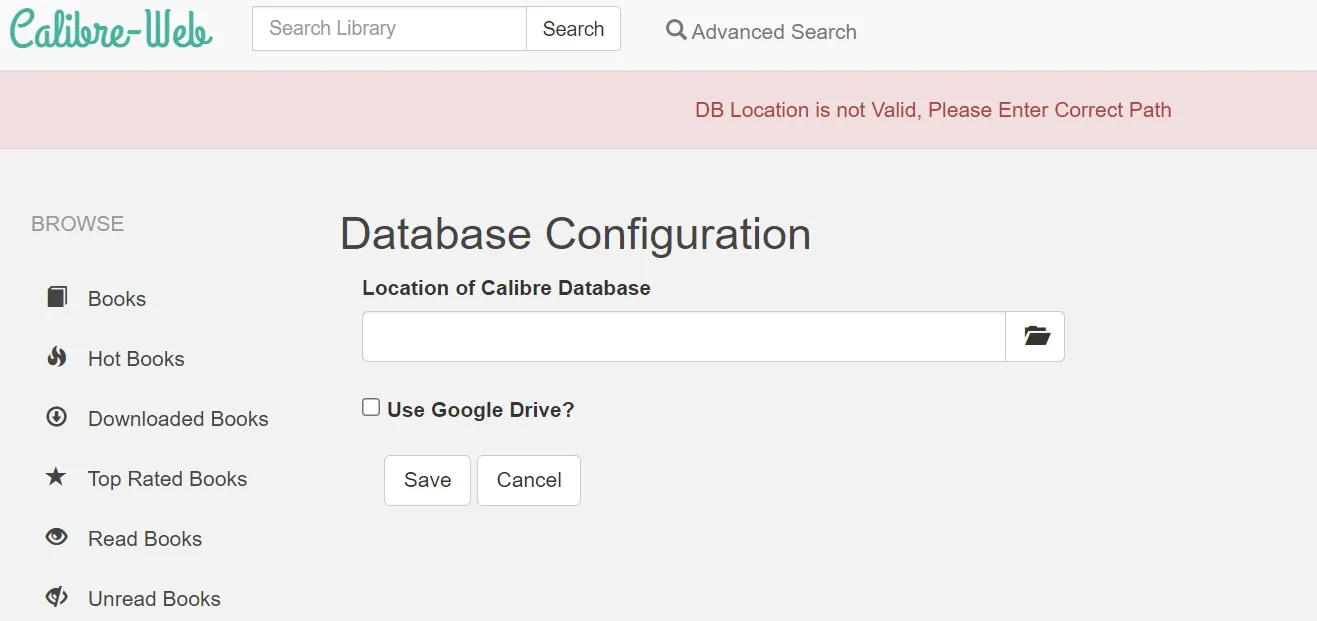
Task: Enable the Use Google Drive checkbox
Action: (370, 406)
